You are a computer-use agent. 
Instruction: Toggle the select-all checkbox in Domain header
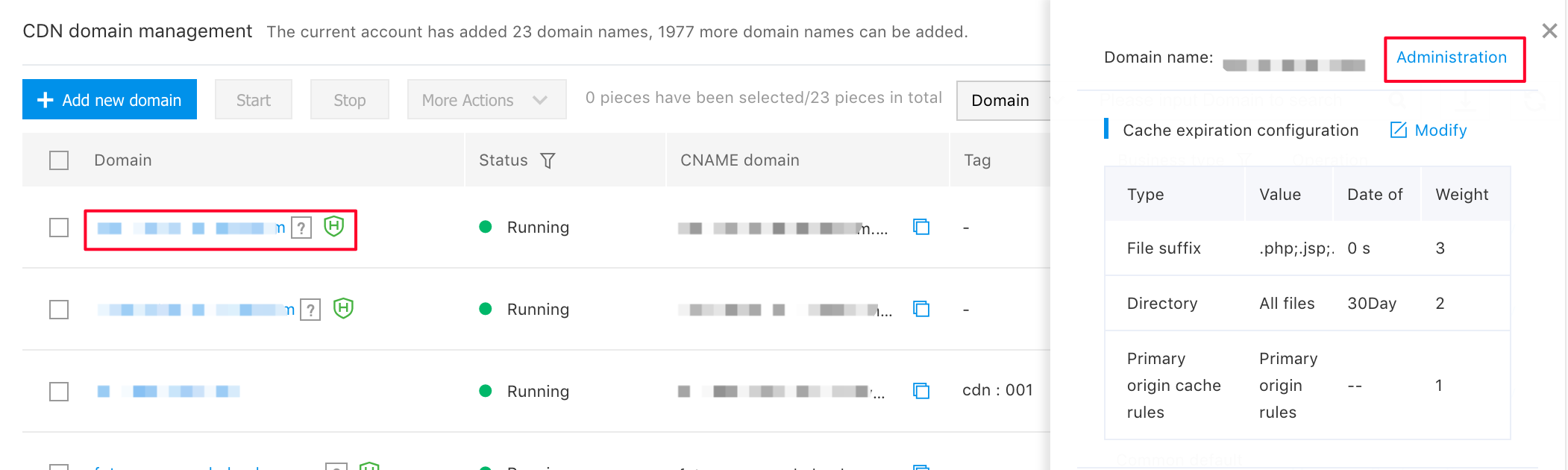(59, 160)
